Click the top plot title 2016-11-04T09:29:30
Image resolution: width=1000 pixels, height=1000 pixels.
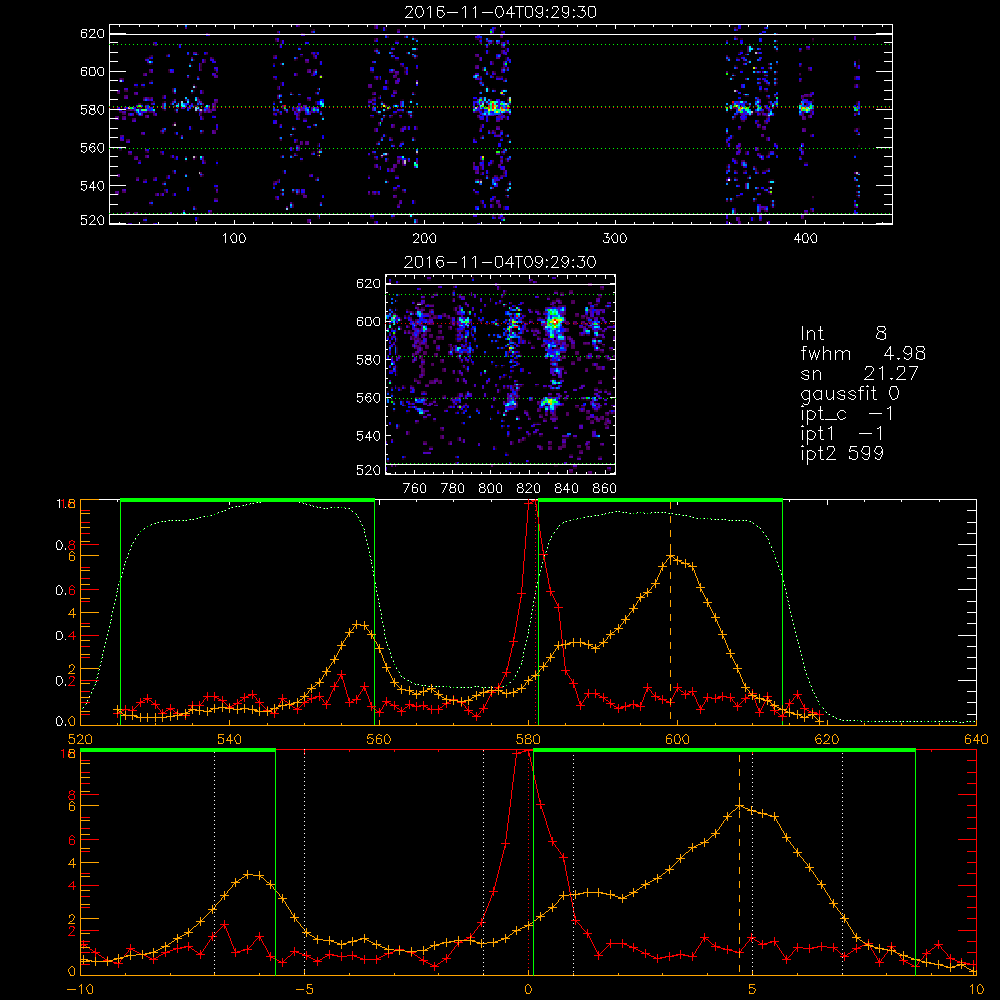point(500,12)
